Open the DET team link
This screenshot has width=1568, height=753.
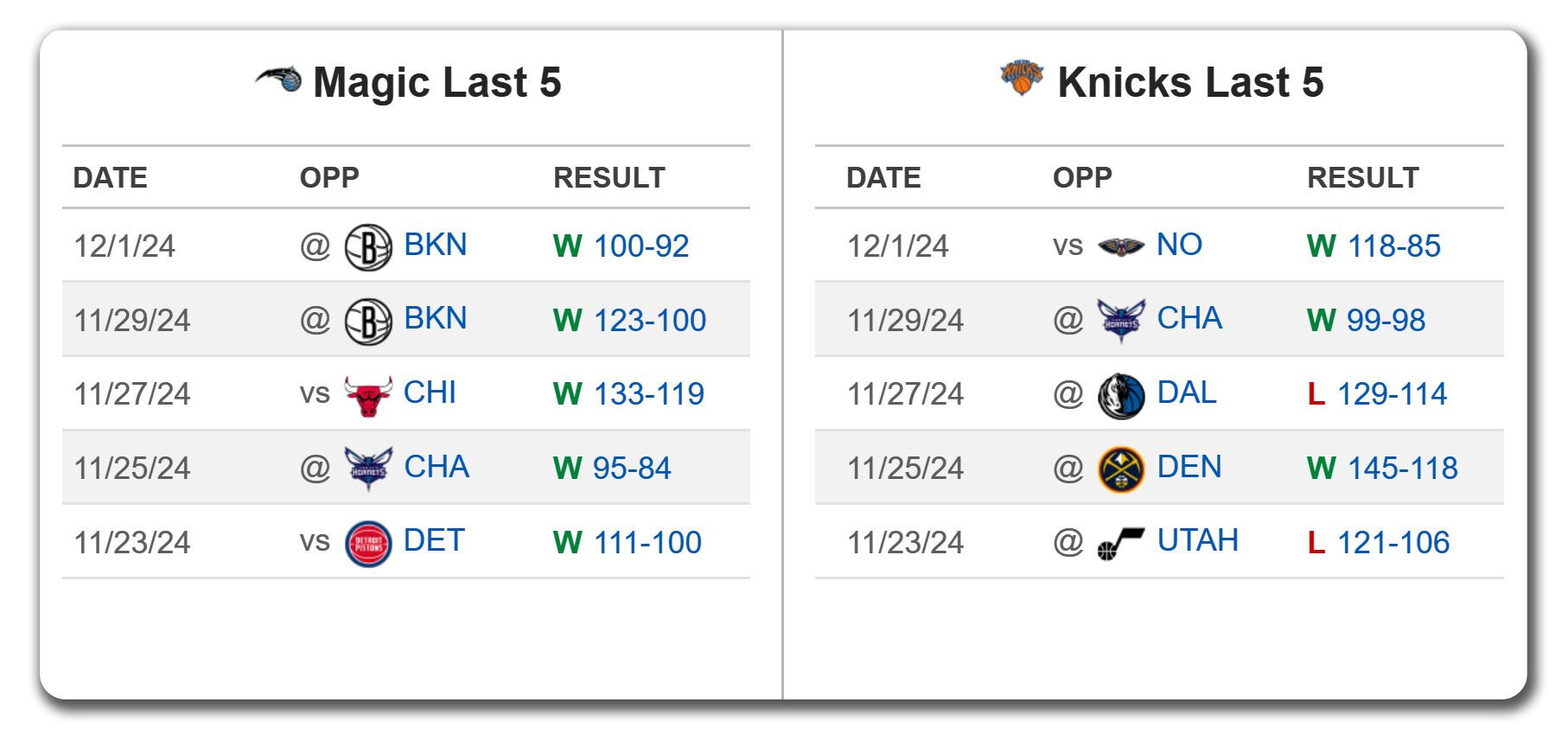[x=434, y=541]
